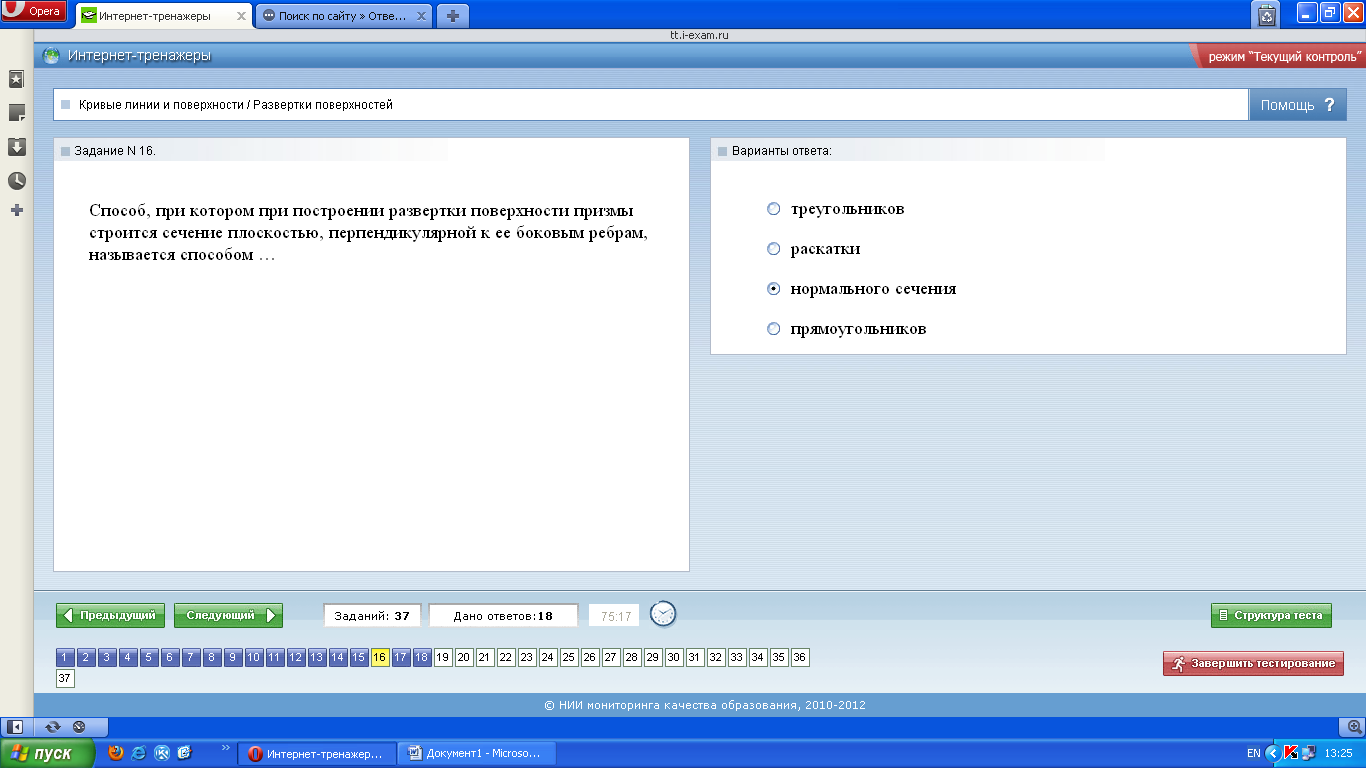1366x768 pixels.
Task: Switch to the Интернет-тренажеры browser tab
Action: (x=156, y=16)
